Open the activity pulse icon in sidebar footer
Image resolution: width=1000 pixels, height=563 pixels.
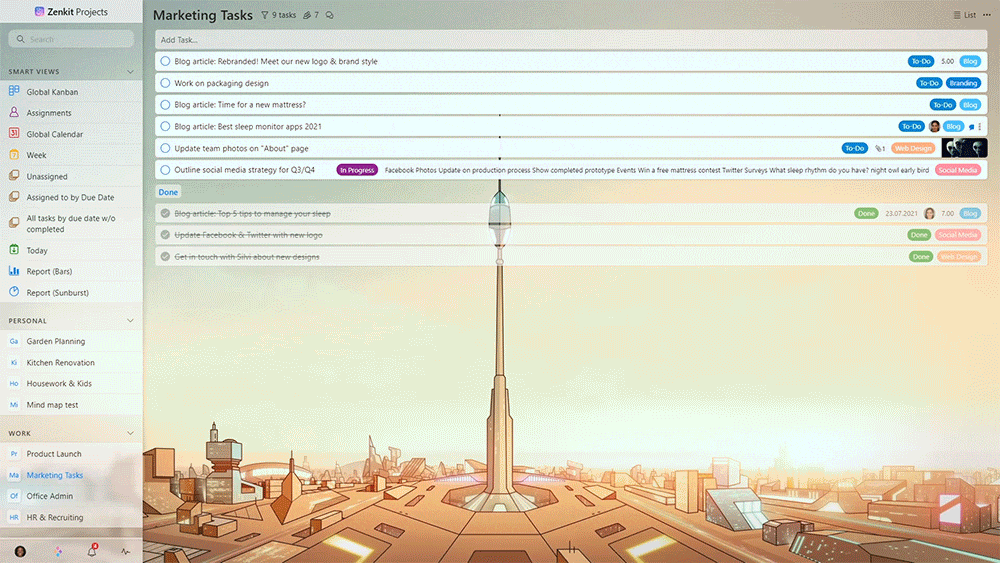coord(126,551)
